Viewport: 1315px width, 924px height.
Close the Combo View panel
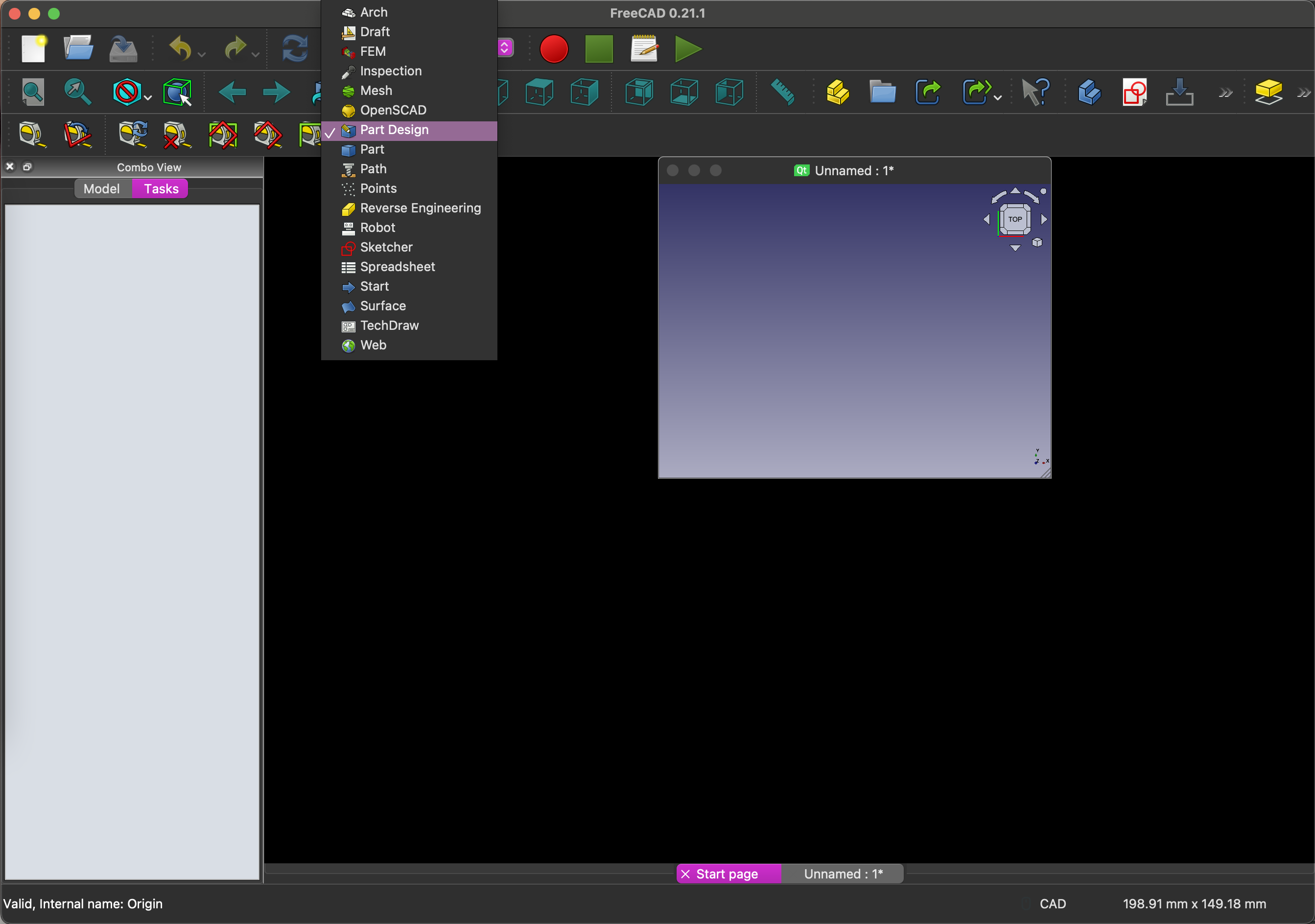(x=10, y=166)
